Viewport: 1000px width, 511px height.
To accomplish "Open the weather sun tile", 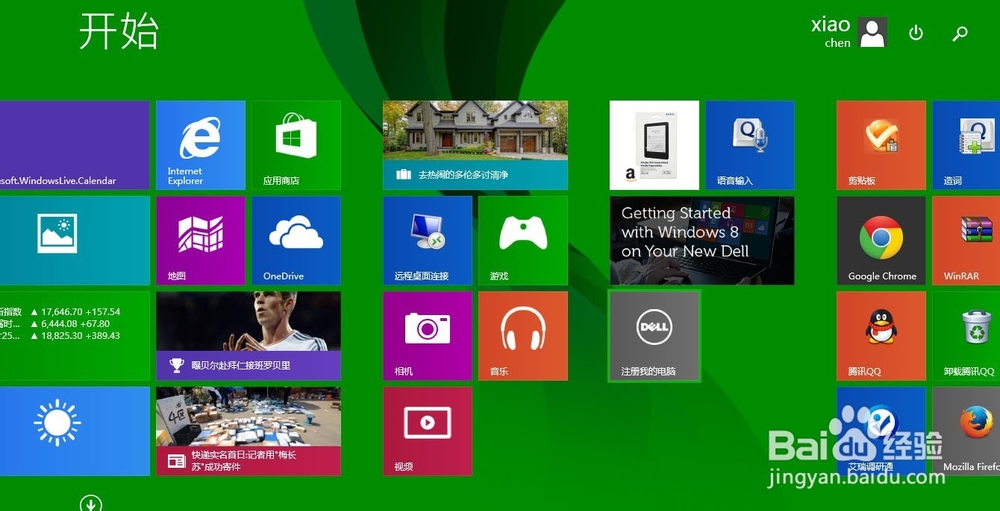I will 75,431.
